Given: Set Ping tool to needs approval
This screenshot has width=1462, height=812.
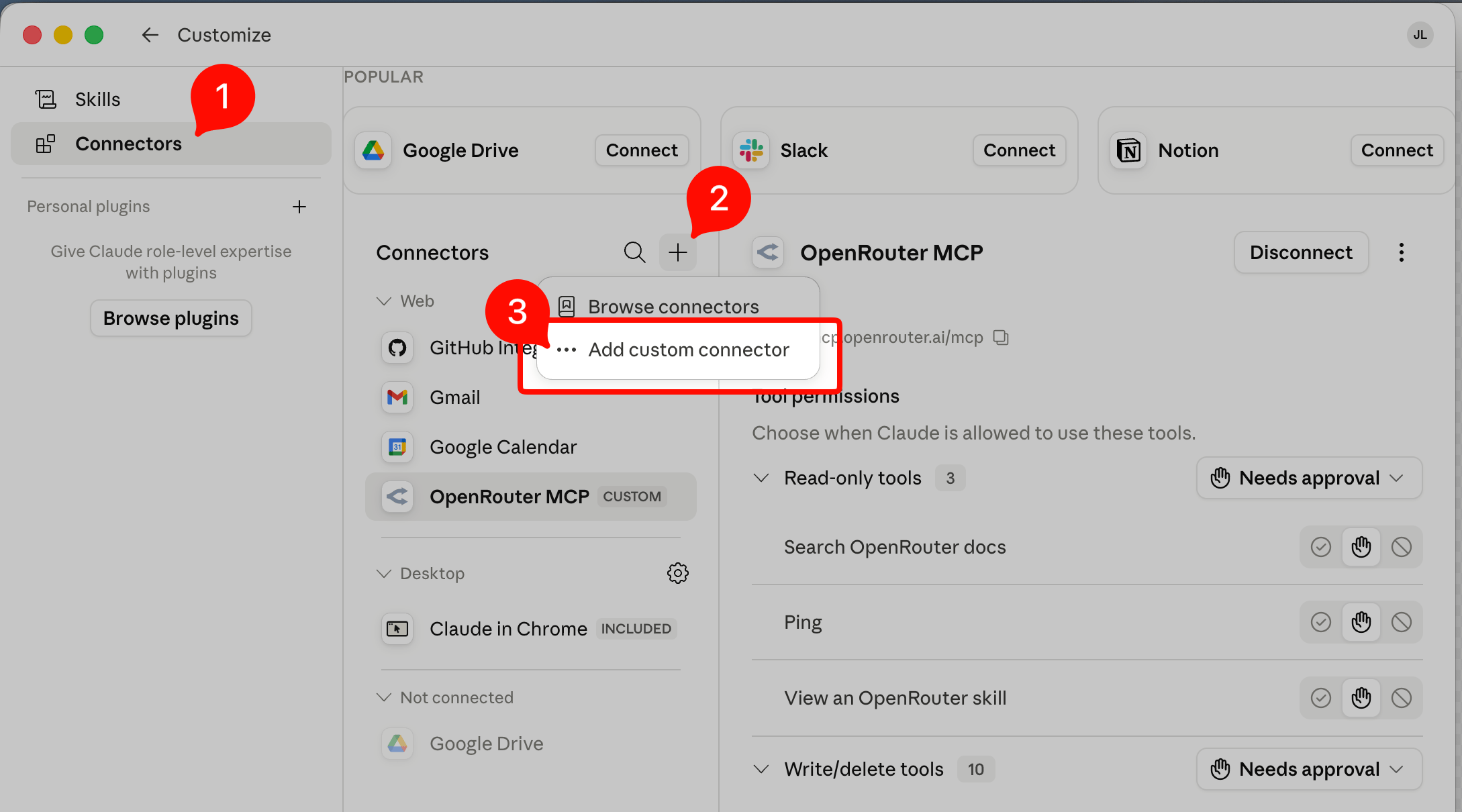Looking at the screenshot, I should 1361,622.
